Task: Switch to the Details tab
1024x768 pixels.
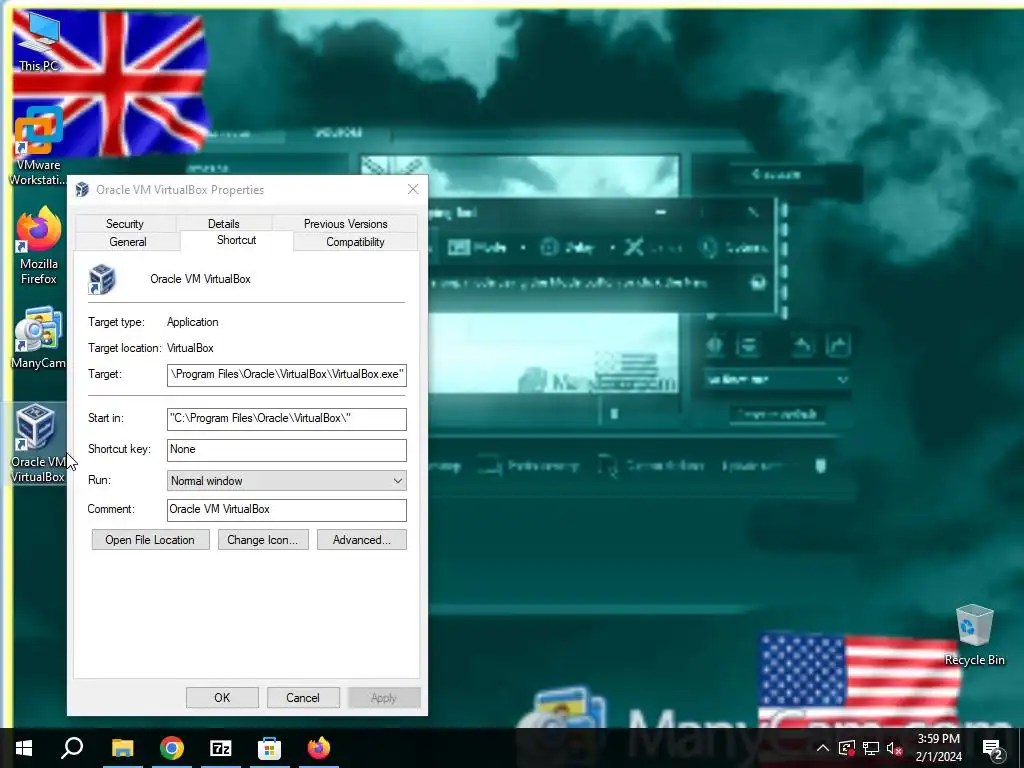Action: coord(223,223)
